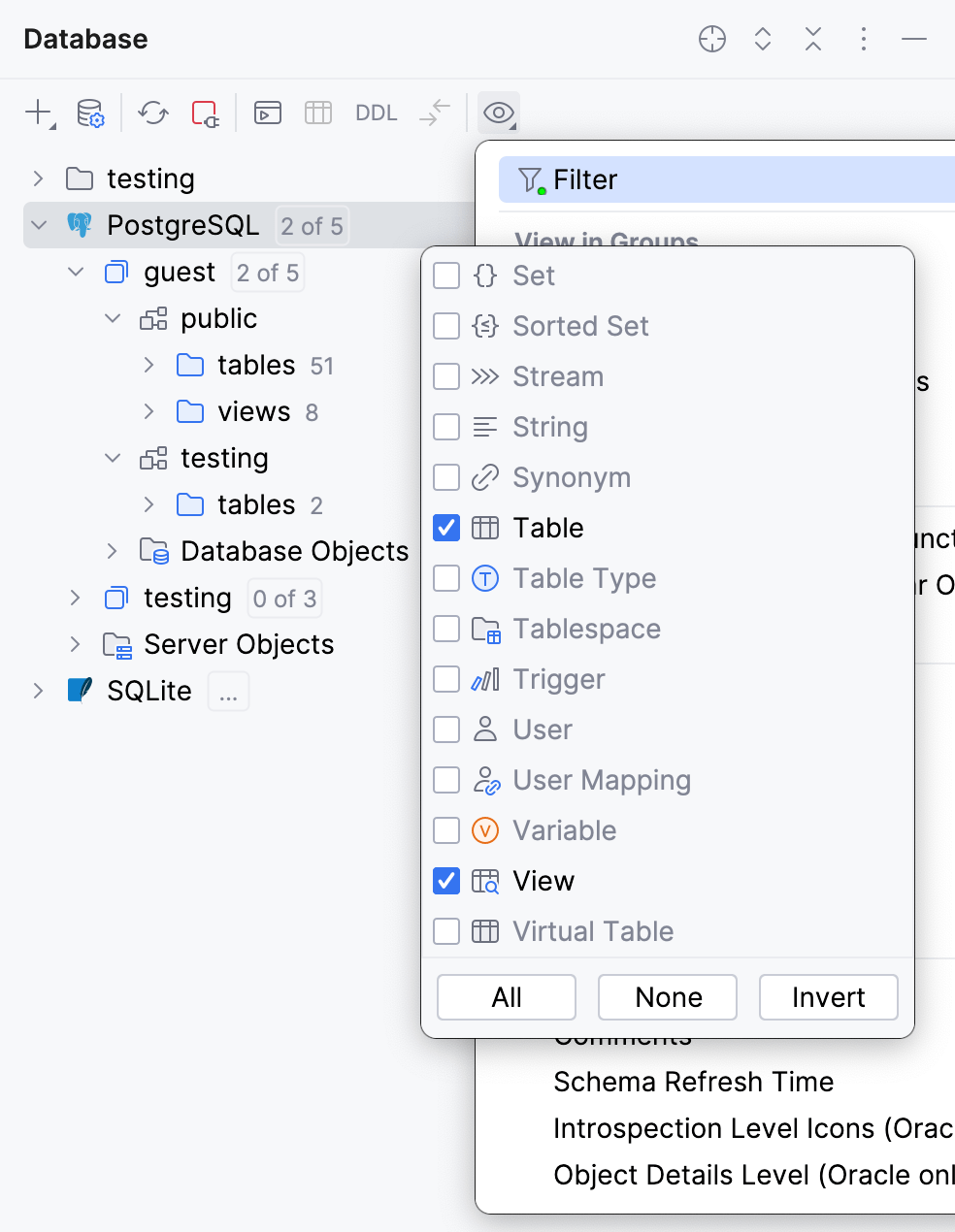Select the target-shaped locate object icon
This screenshot has height=1232, width=955.
(711, 39)
